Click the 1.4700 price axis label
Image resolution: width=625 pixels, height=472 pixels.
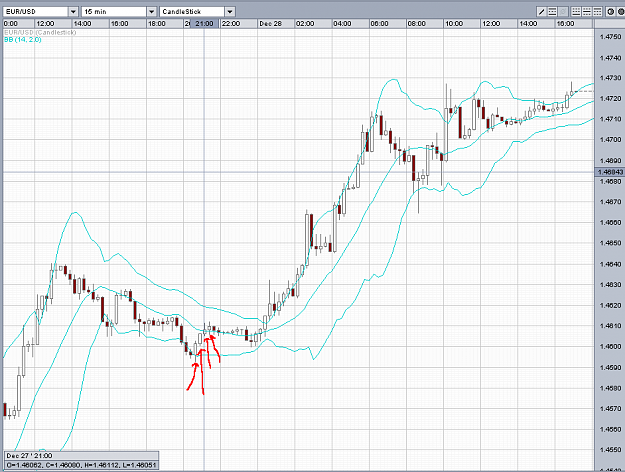[x=610, y=140]
